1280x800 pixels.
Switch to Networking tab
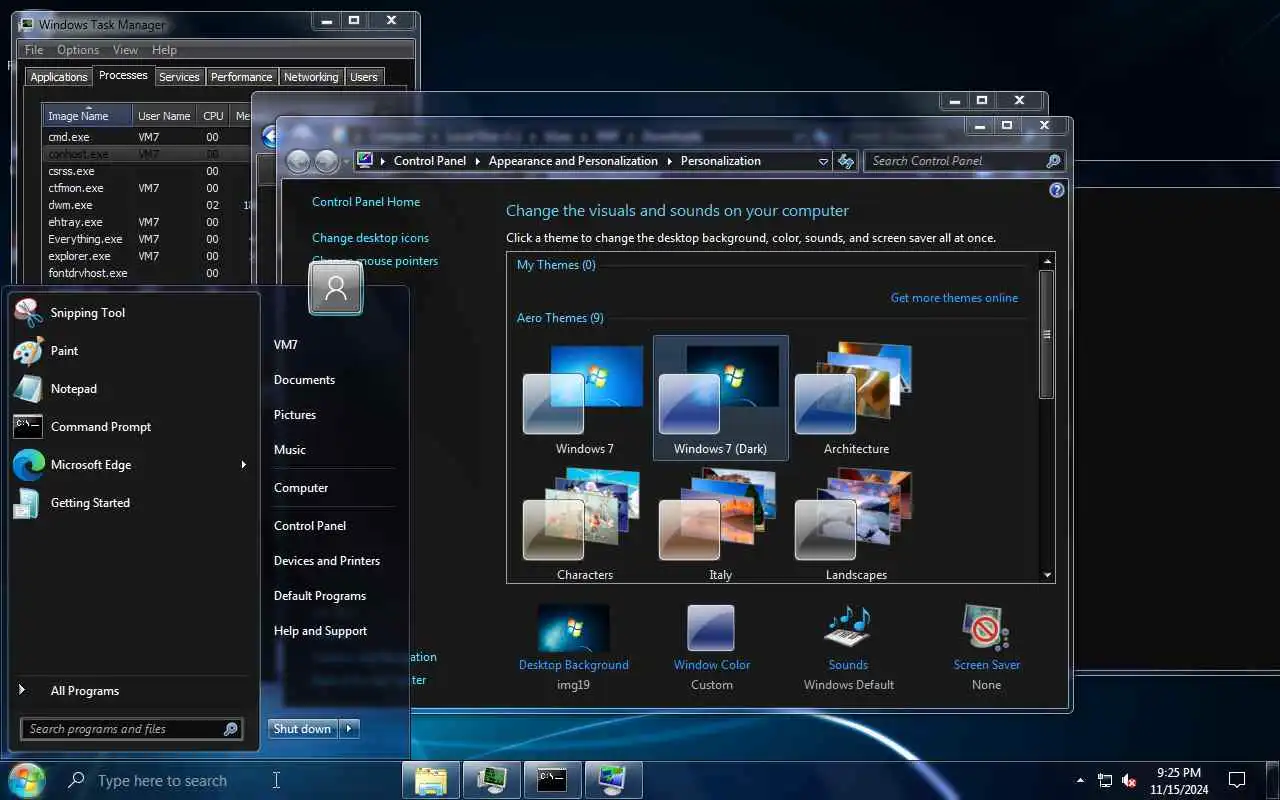tap(311, 77)
